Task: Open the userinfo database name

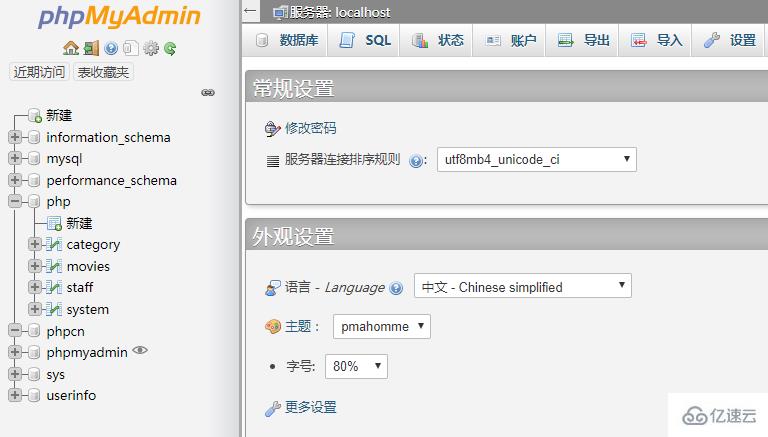Action: click(x=71, y=395)
